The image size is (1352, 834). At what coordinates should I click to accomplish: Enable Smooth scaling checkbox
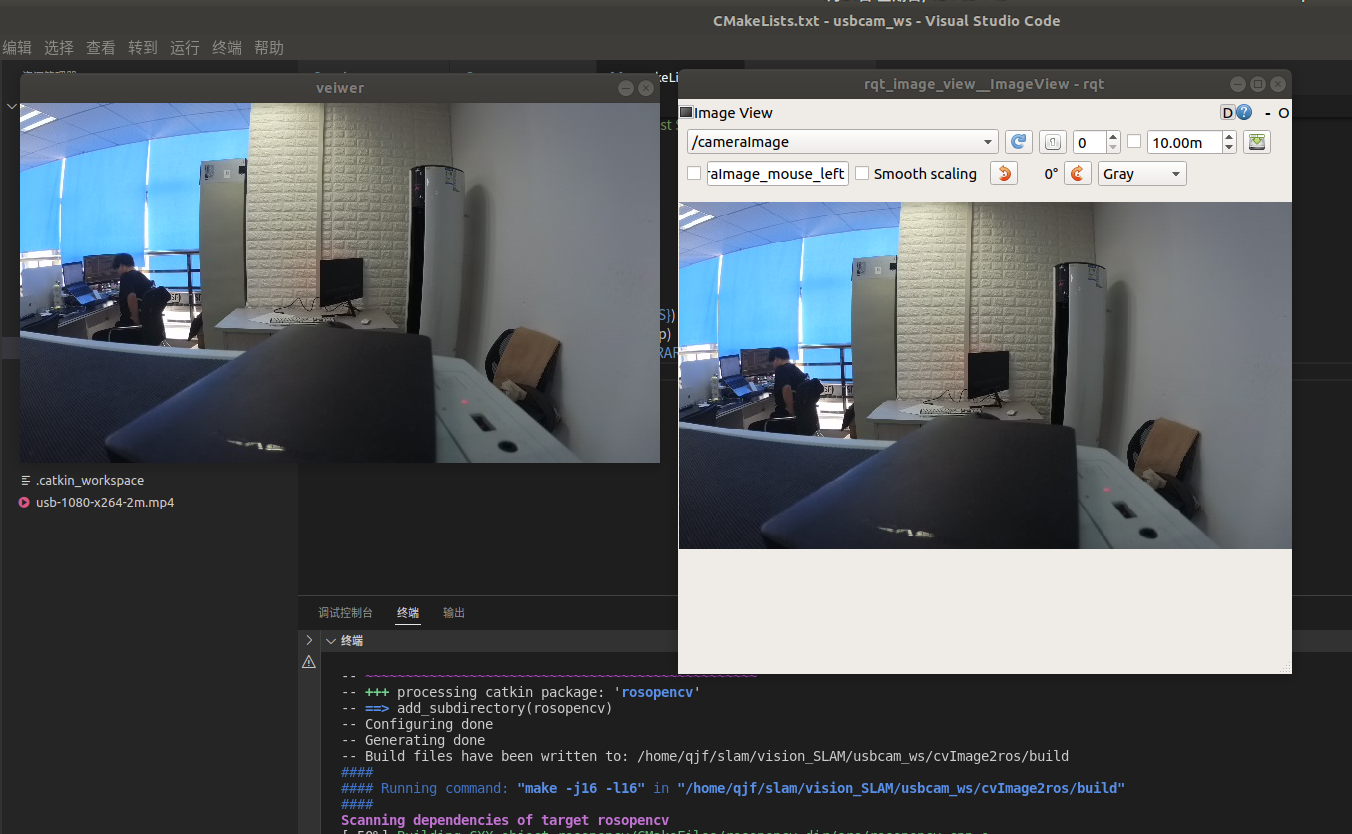(x=862, y=173)
